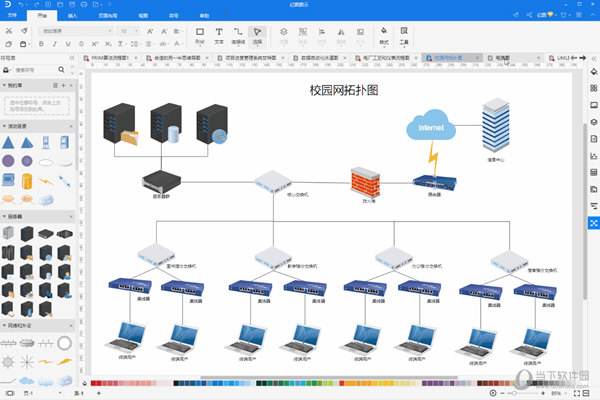Viewport: 600px width, 400px height.
Task: Toggle fullscreen icon in status bar
Action: (x=577, y=393)
